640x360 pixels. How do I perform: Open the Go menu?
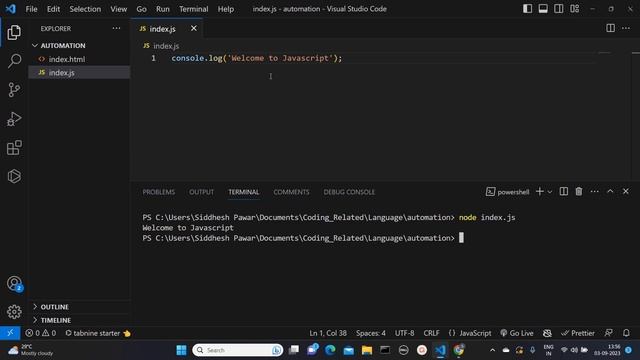pos(141,9)
